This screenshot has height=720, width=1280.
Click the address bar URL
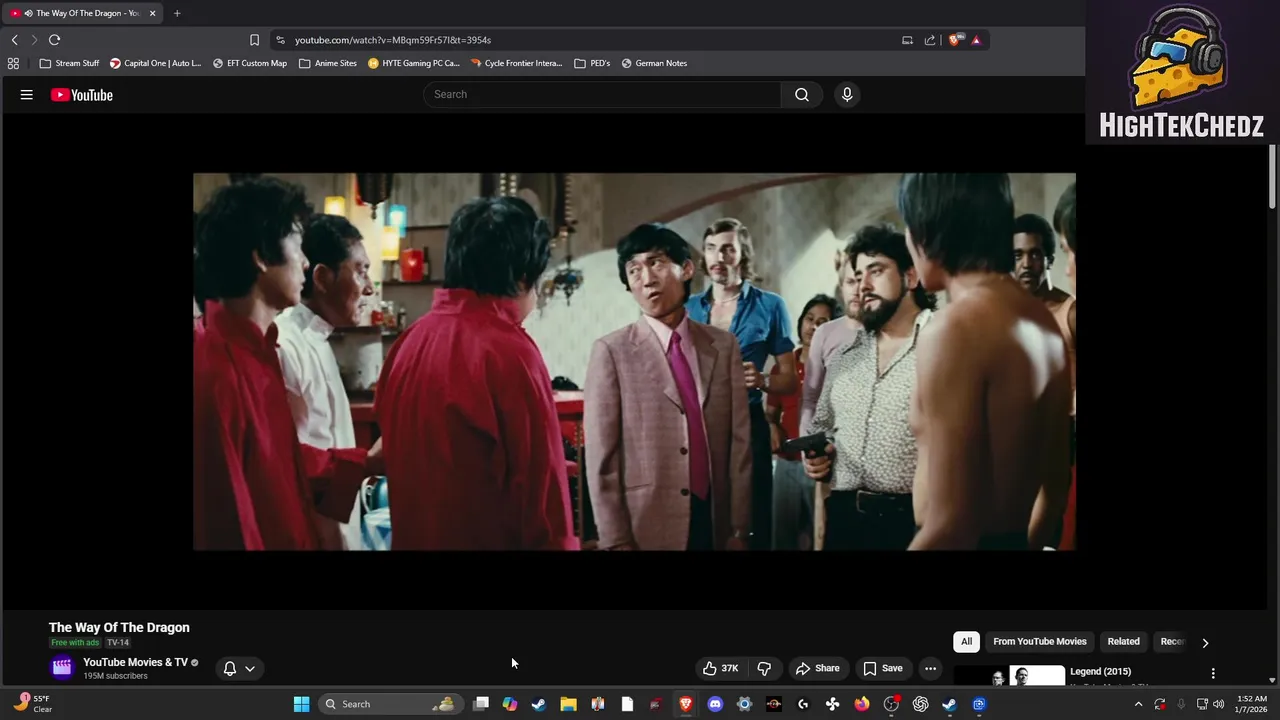(393, 40)
